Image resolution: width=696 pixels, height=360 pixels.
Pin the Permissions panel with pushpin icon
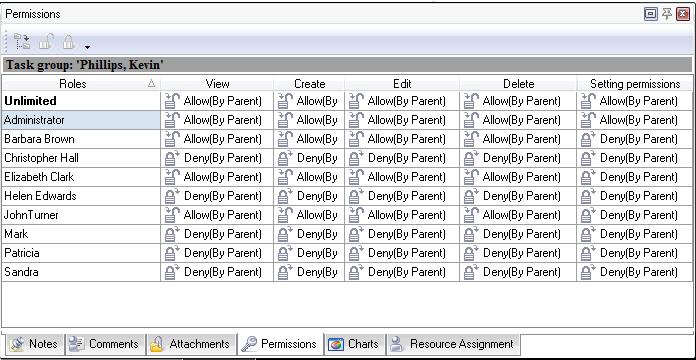[667, 14]
